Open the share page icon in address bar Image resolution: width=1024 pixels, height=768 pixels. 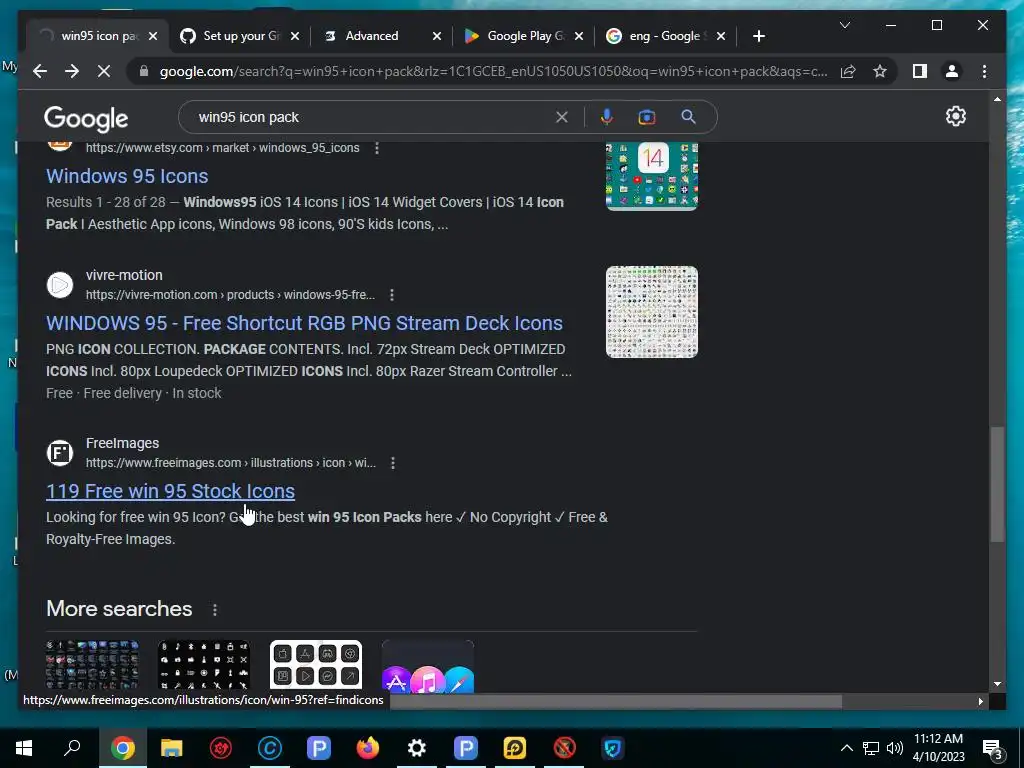[848, 71]
